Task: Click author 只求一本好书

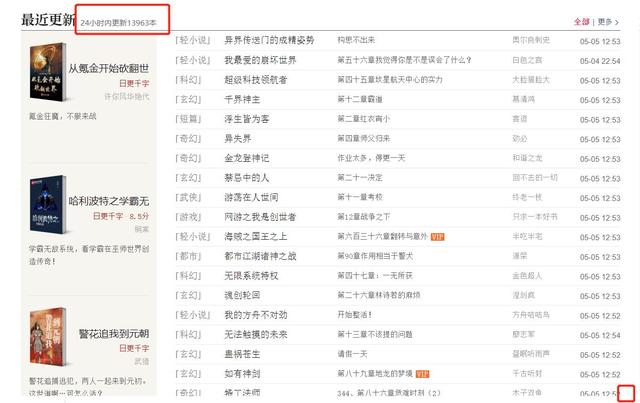Action: point(535,217)
